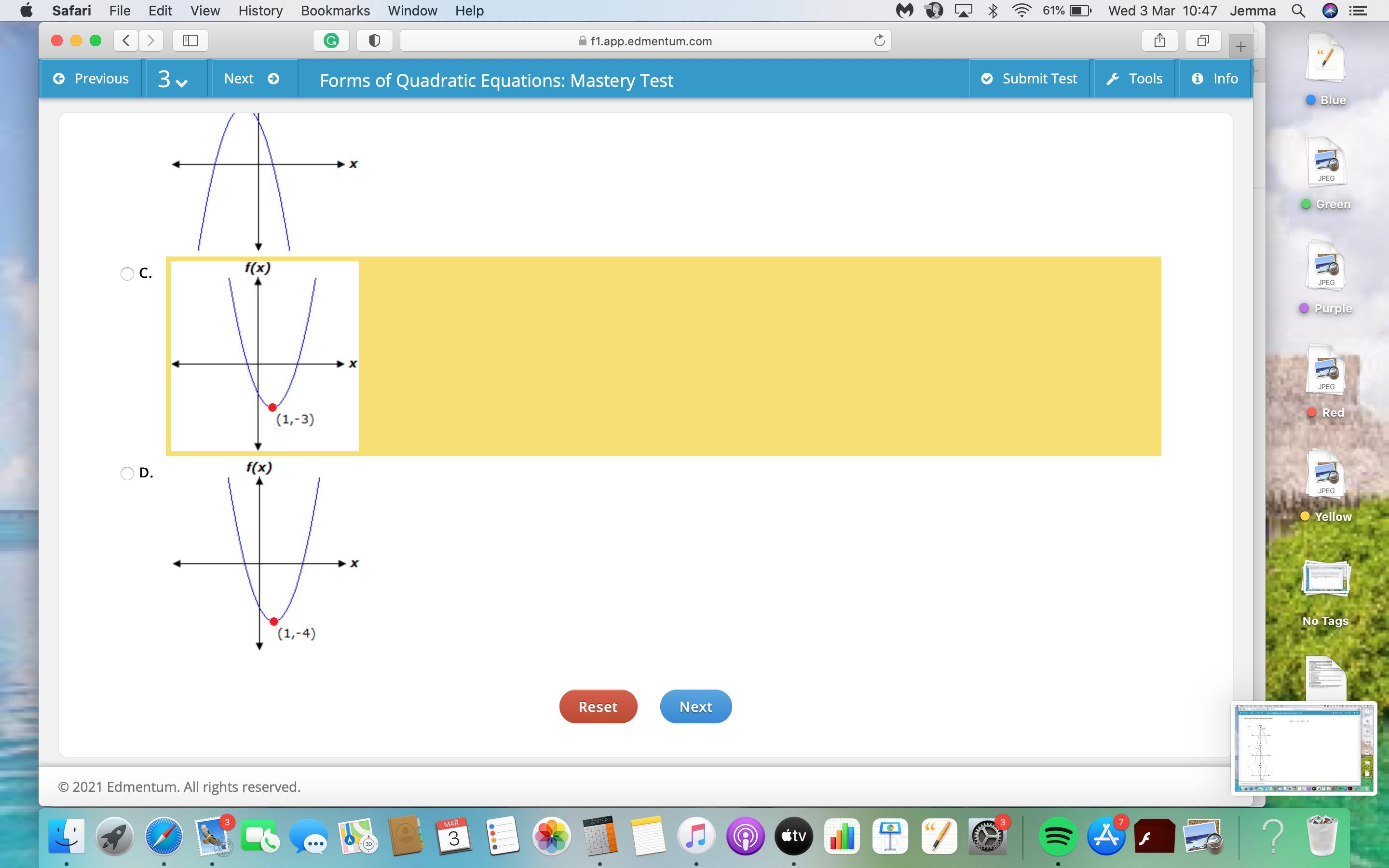
Task: Select answer option C radio button
Action: pyautogui.click(x=127, y=274)
